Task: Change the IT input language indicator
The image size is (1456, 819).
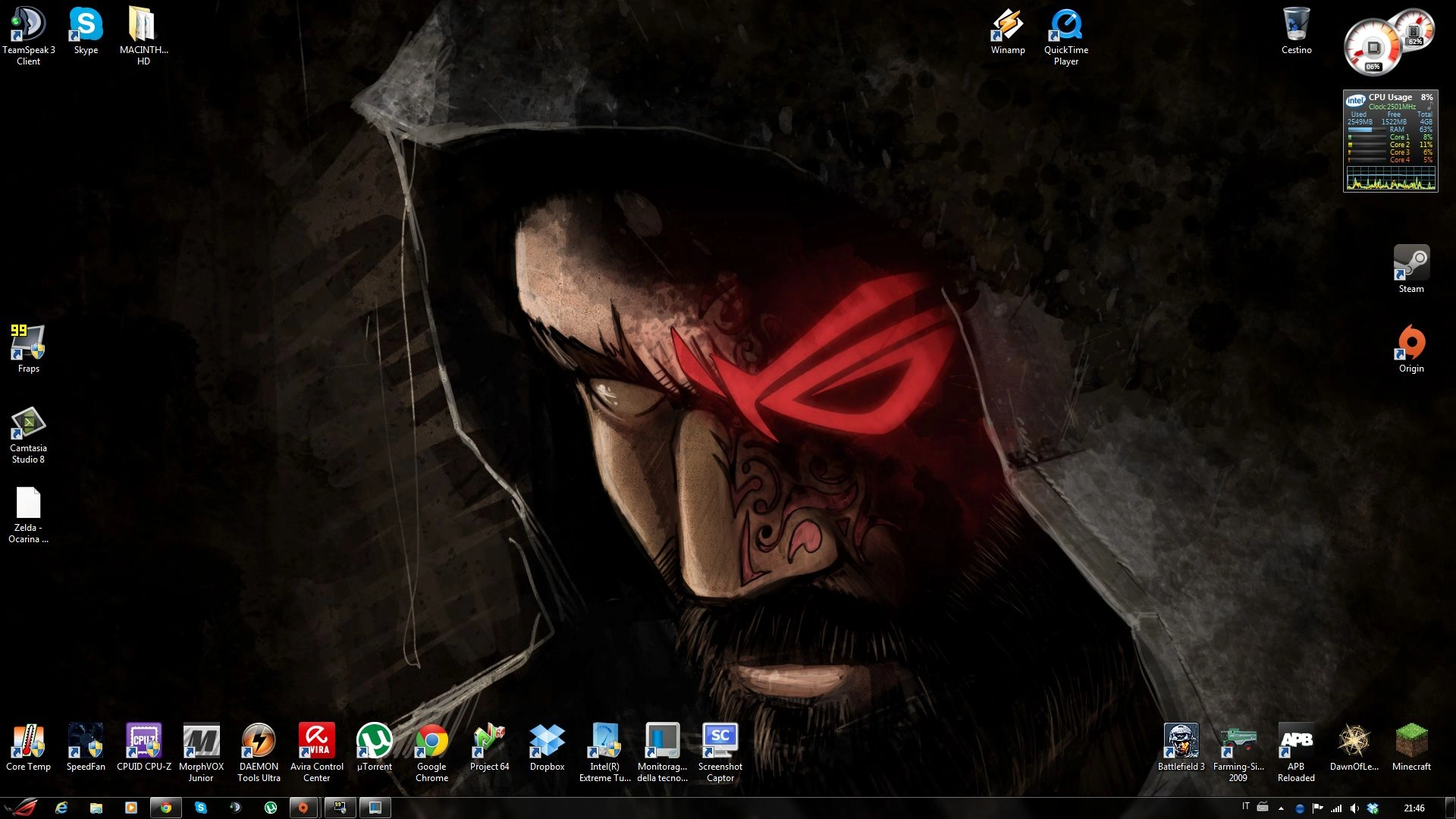Action: [x=1246, y=806]
